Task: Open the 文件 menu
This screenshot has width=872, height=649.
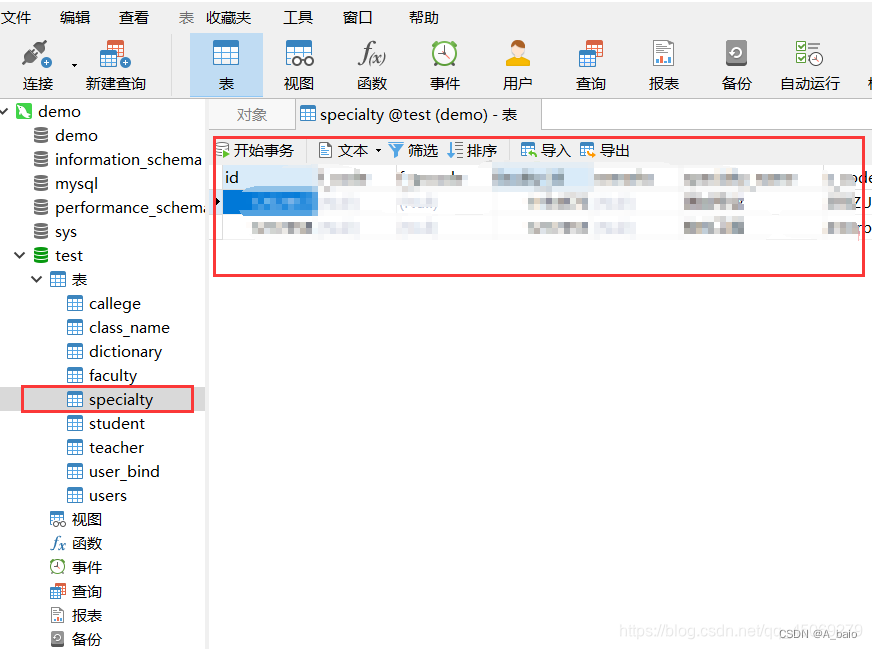Action: (x=16, y=18)
